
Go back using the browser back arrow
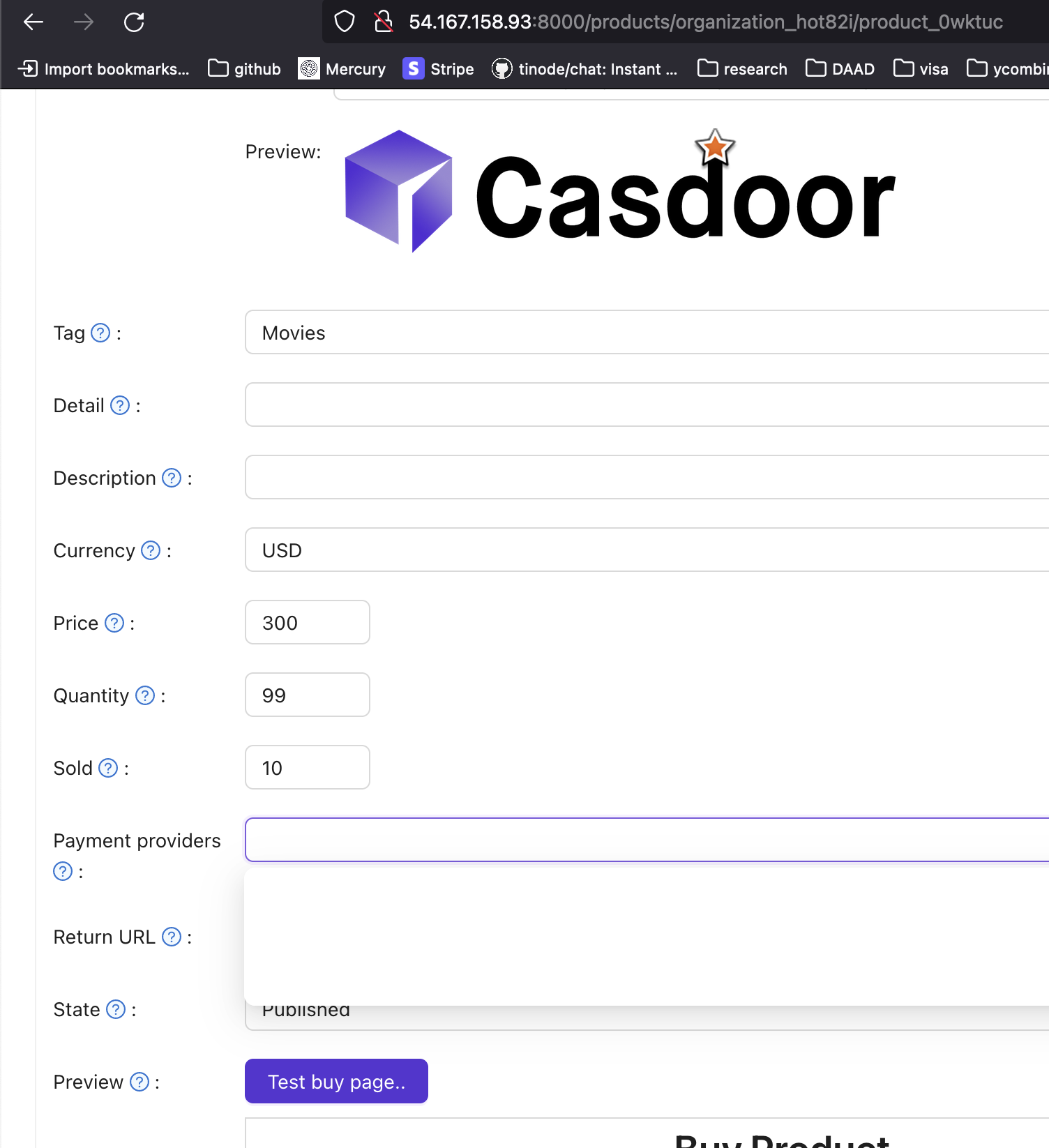[x=33, y=22]
